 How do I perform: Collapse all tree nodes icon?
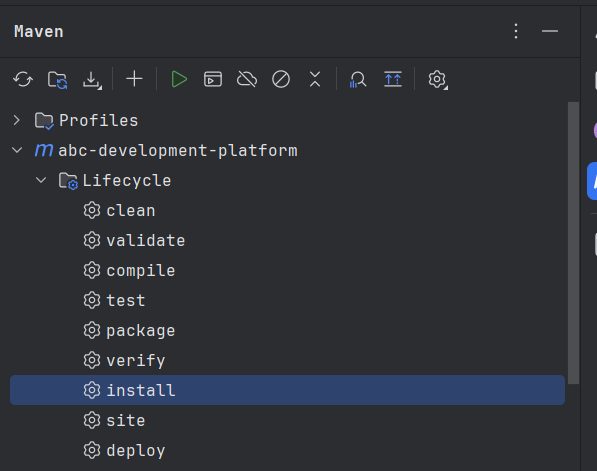[x=315, y=79]
